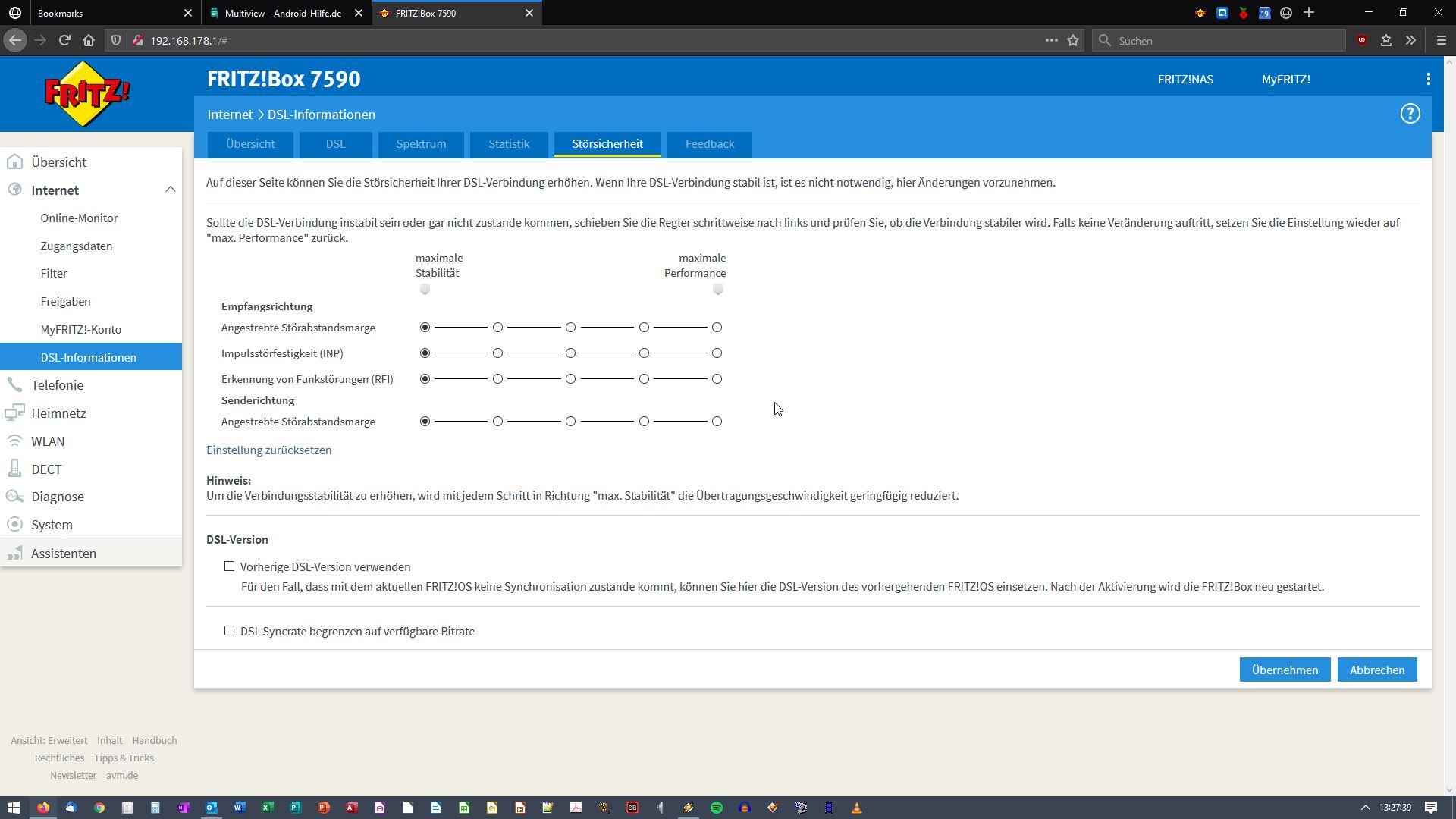Tick 'DSL Syncrate begrenzen auf verfügbare Bitrate'
The width and height of the screenshot is (1456, 819).
(229, 631)
